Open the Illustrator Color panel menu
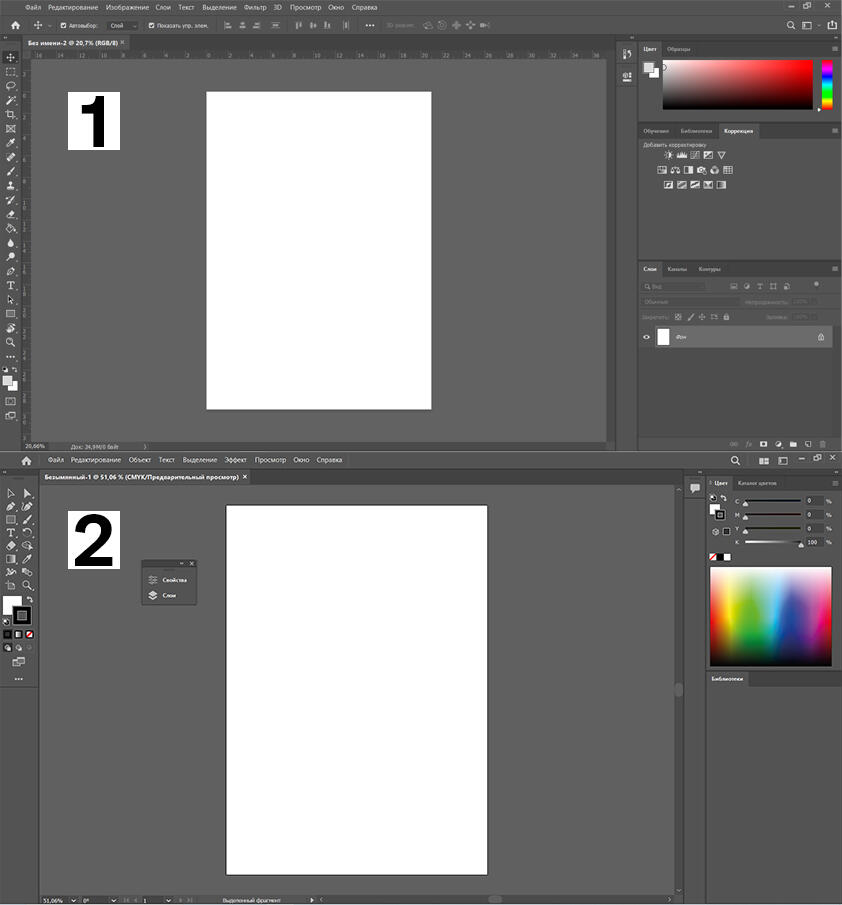The image size is (842, 905). [834, 483]
